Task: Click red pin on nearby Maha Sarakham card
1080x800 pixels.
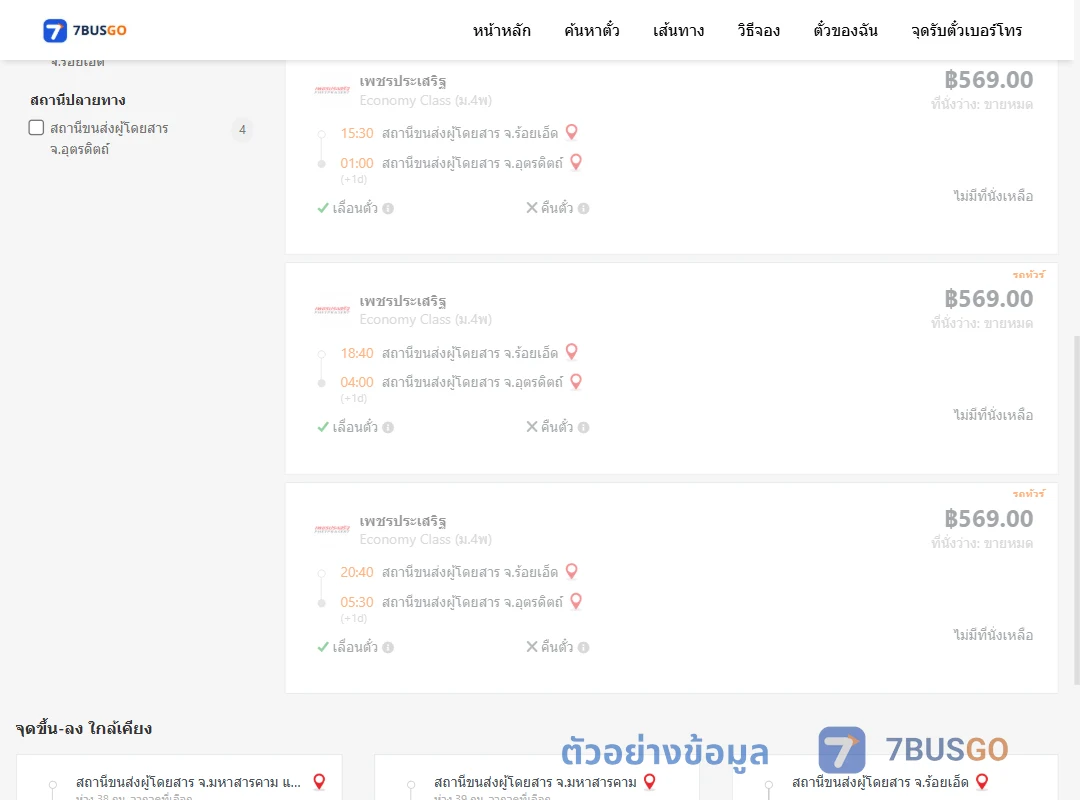Action: click(650, 781)
